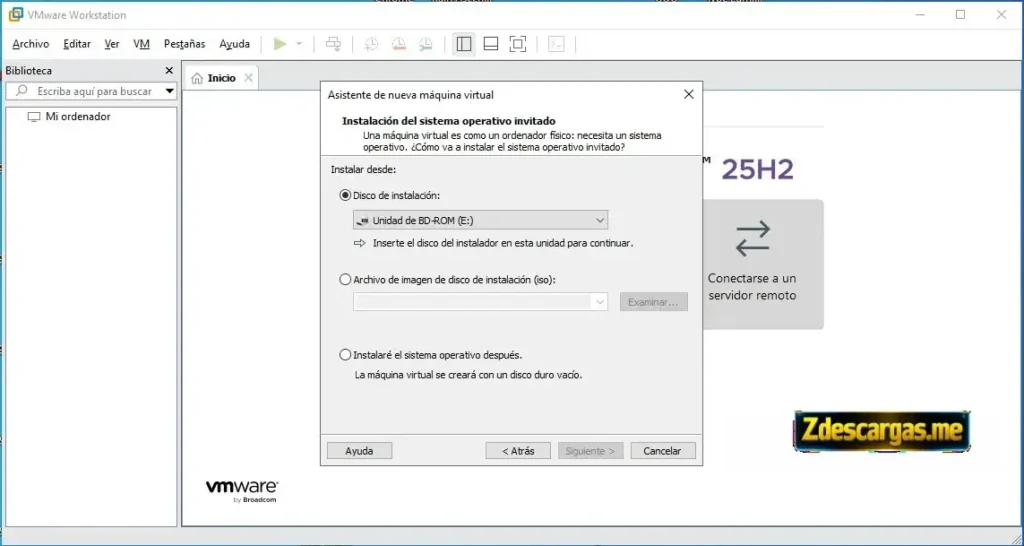1024x546 pixels.
Task: Click the console view toolbar icon
Action: pos(556,44)
